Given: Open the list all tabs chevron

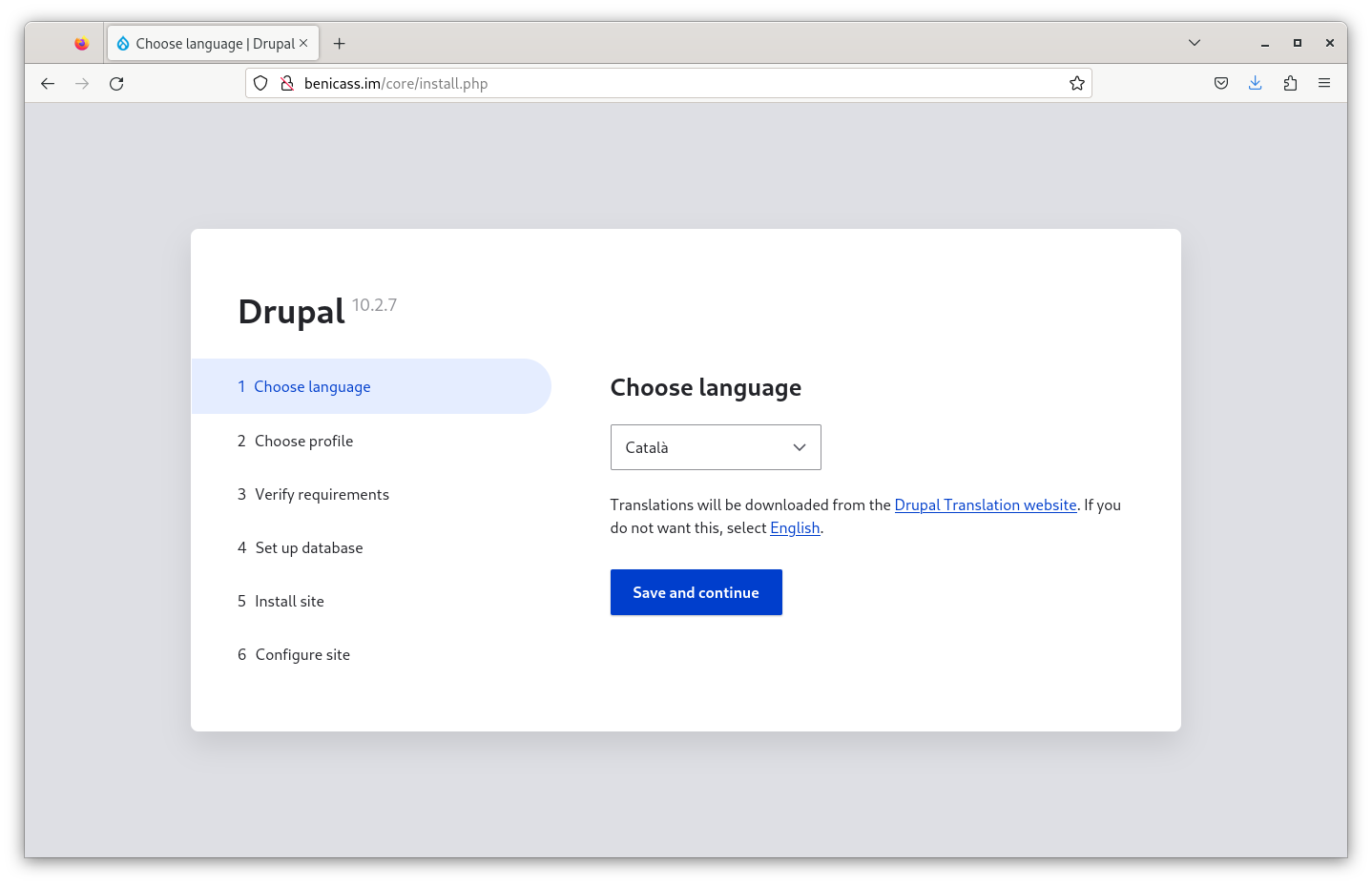Looking at the screenshot, I should tap(1195, 43).
